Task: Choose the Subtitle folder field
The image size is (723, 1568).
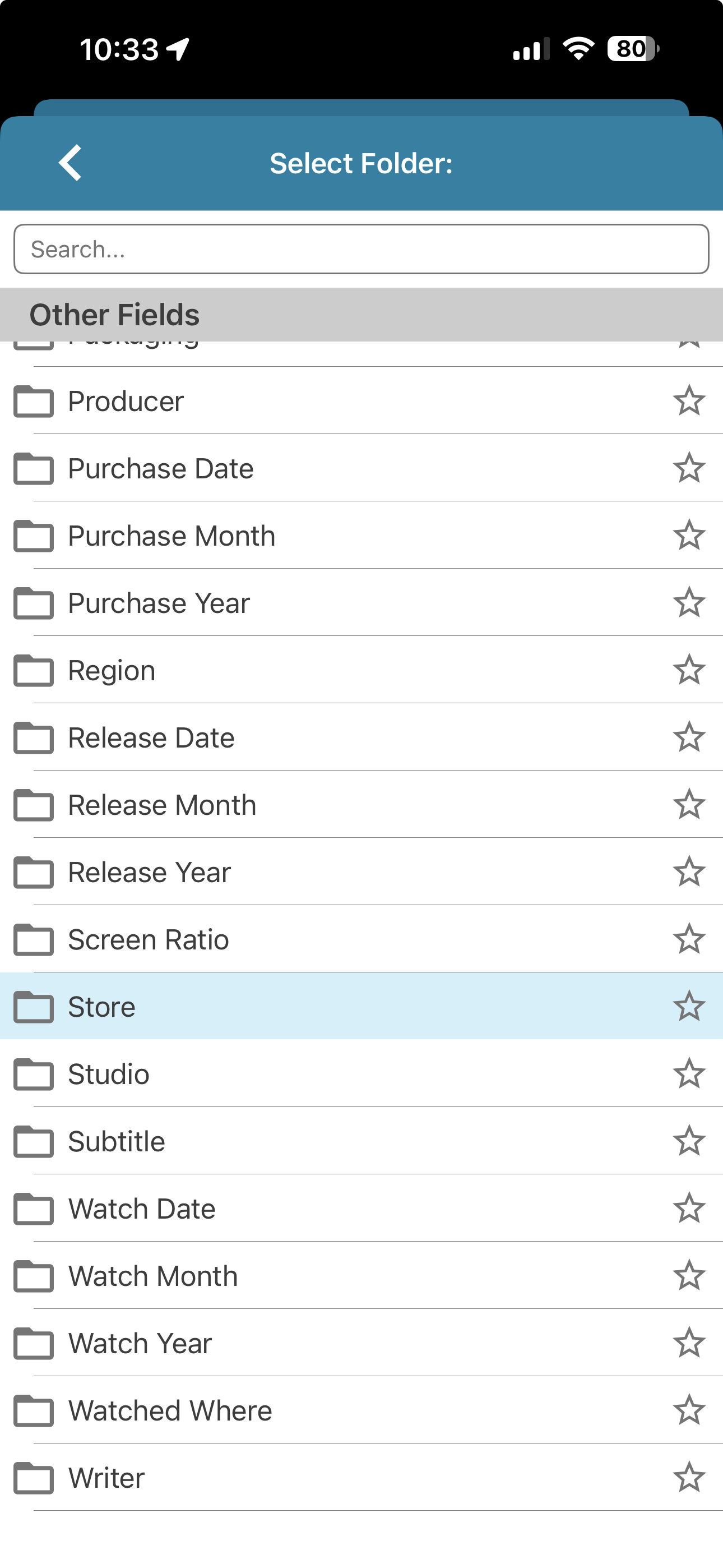Action: click(x=117, y=1141)
